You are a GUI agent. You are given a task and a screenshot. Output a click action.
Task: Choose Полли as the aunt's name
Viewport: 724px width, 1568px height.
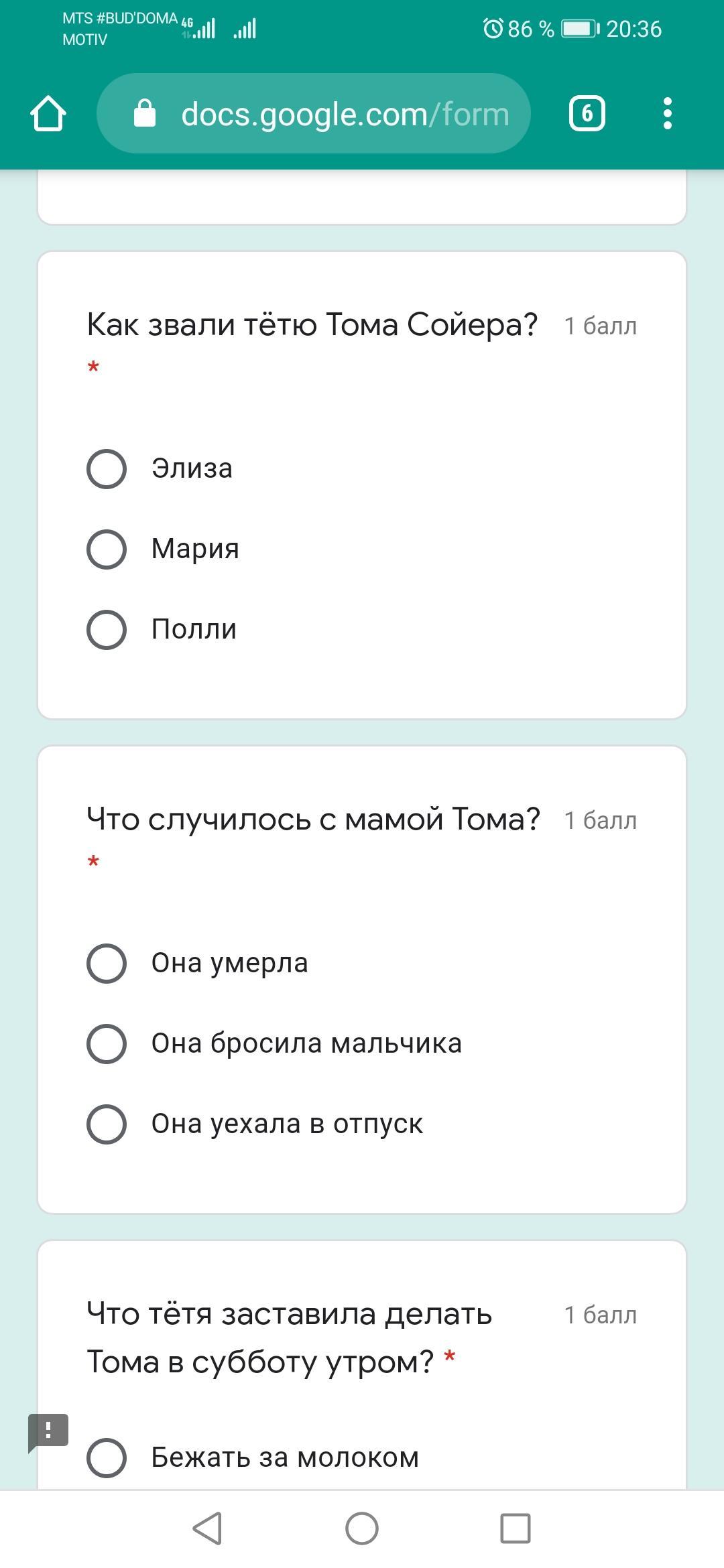click(107, 629)
